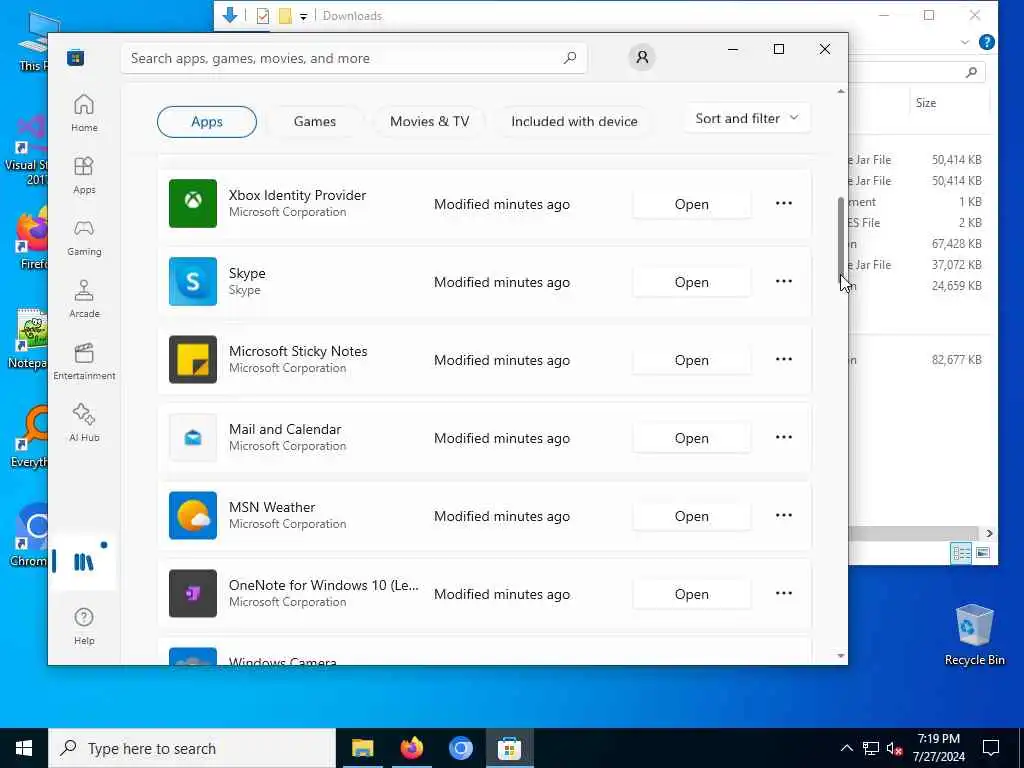Image resolution: width=1024 pixels, height=768 pixels.
Task: Open more options for OneNote
Action: tap(784, 594)
